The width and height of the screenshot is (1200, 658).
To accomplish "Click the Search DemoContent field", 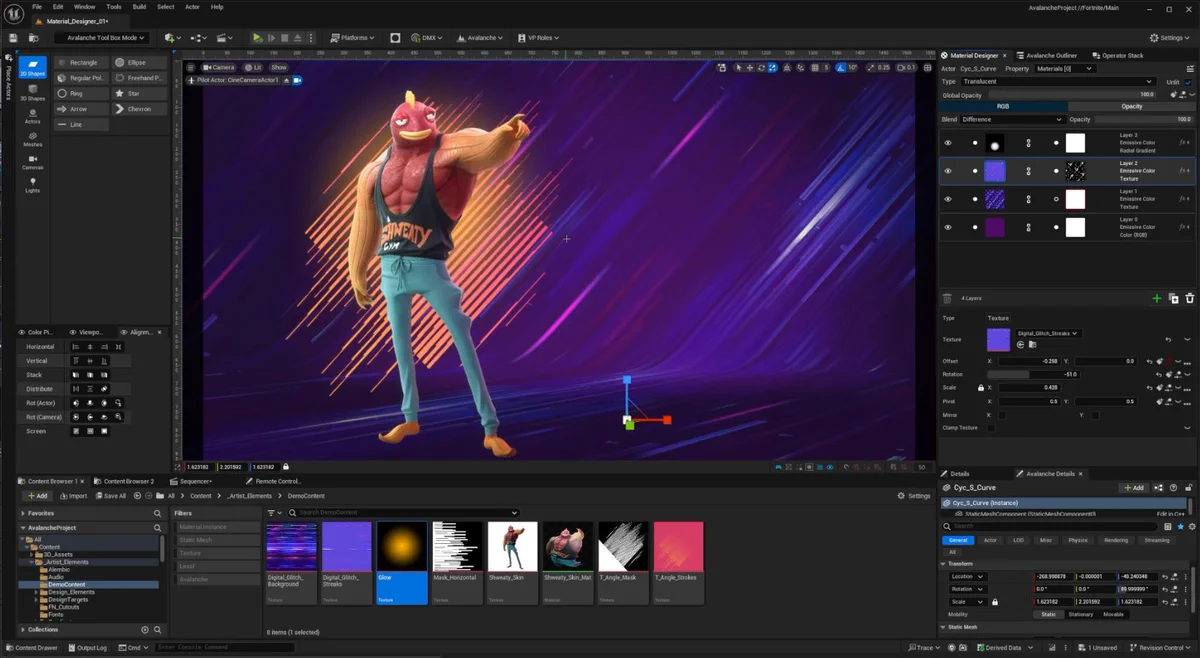I will [404, 513].
